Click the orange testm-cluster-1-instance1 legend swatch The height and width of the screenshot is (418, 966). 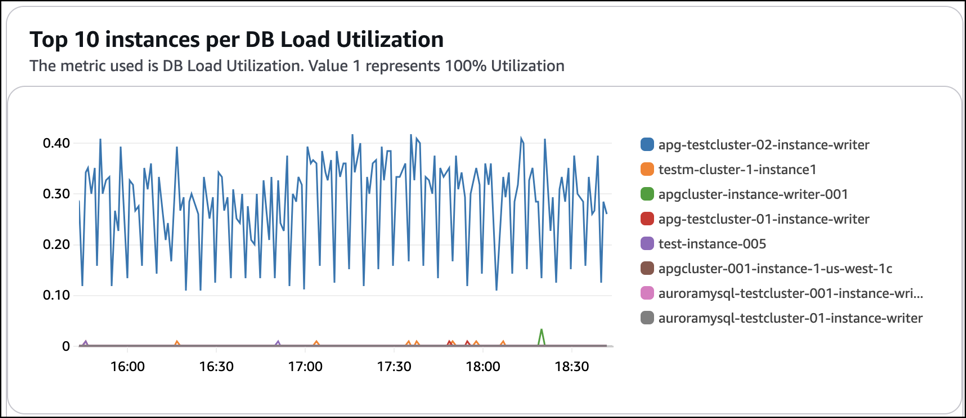tap(647, 170)
